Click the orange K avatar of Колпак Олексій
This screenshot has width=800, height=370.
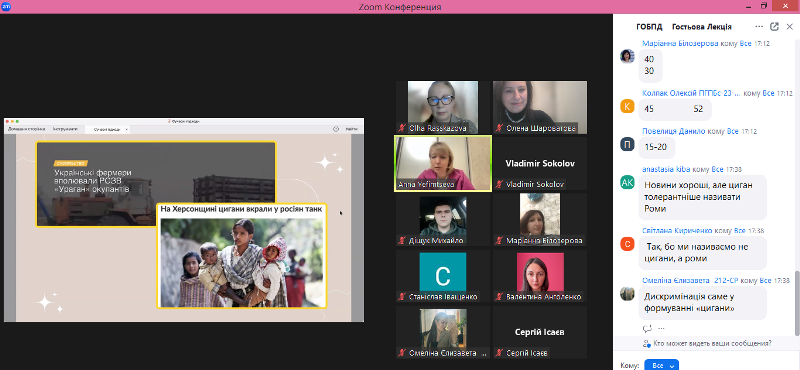click(x=627, y=106)
